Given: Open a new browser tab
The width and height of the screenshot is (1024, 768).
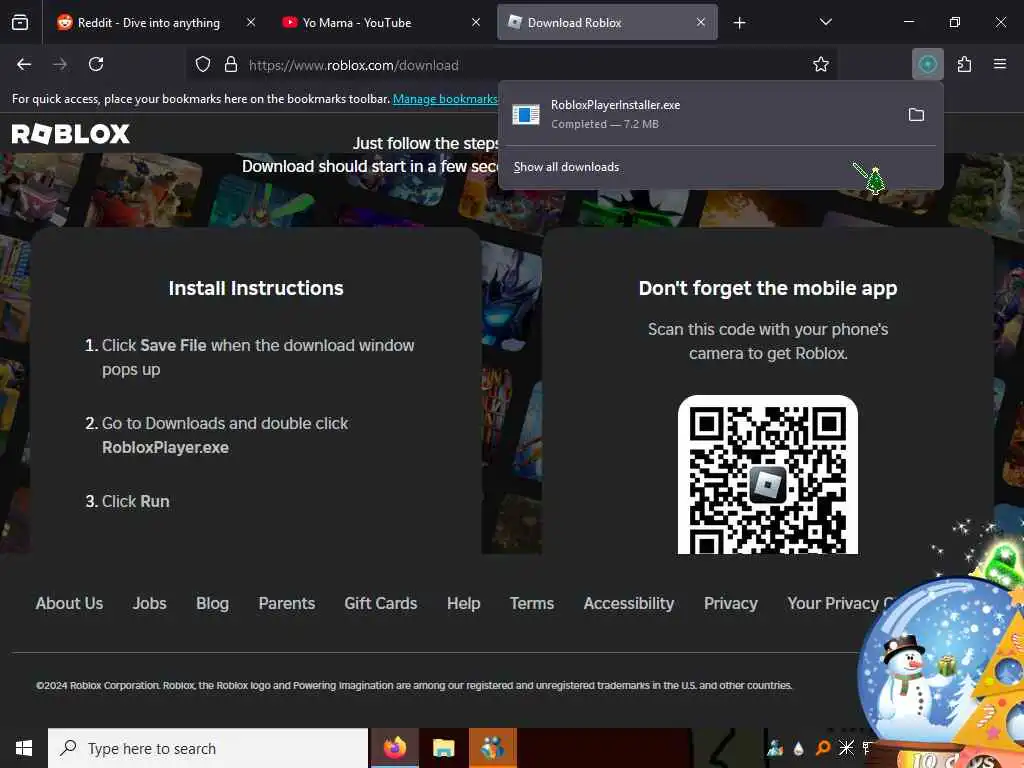Looking at the screenshot, I should tap(739, 23).
